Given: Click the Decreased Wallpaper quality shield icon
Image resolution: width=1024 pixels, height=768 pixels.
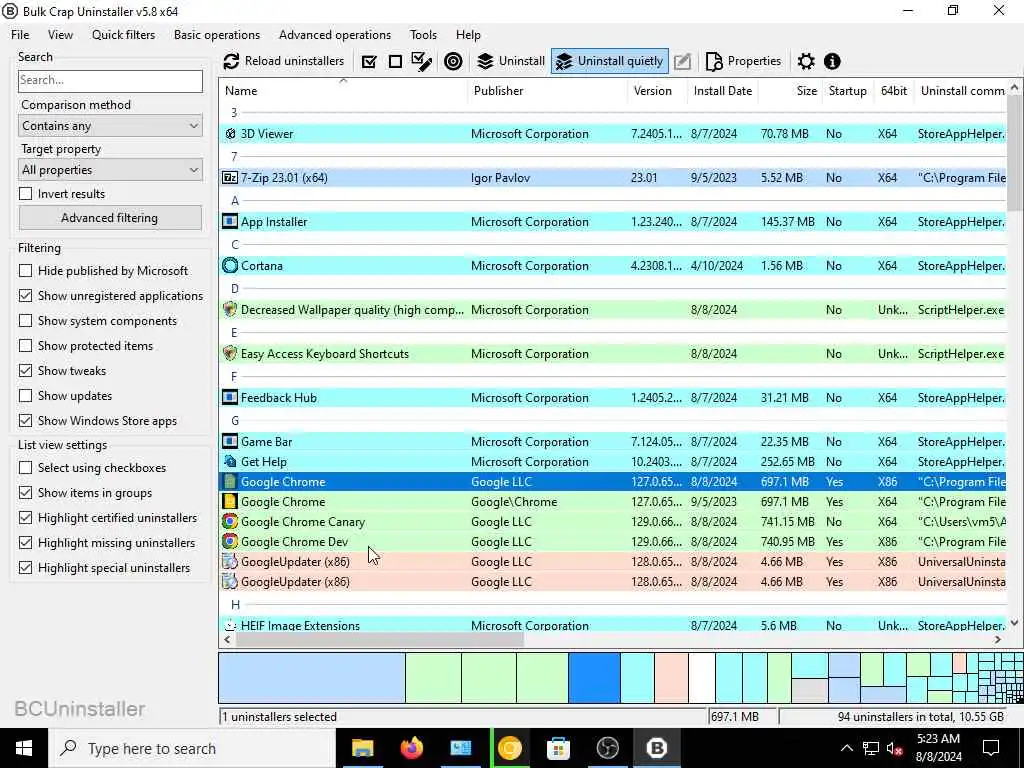Looking at the screenshot, I should [230, 310].
